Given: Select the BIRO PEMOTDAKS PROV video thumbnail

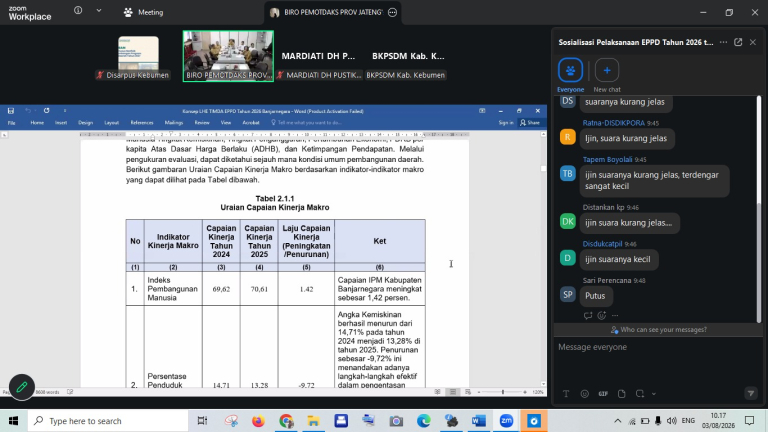Looking at the screenshot, I should [x=228, y=56].
